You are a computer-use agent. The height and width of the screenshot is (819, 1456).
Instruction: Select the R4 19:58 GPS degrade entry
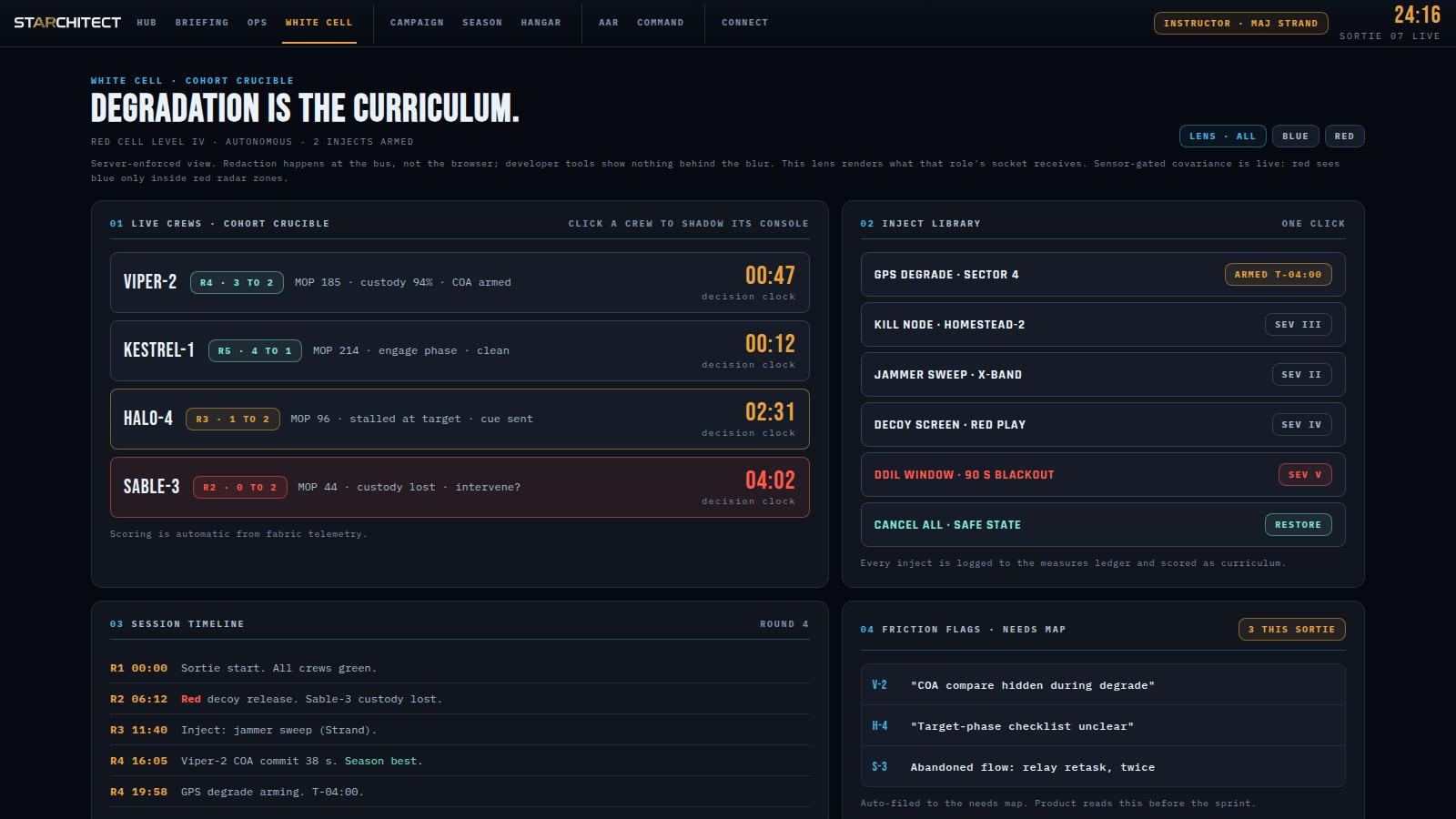(x=460, y=792)
